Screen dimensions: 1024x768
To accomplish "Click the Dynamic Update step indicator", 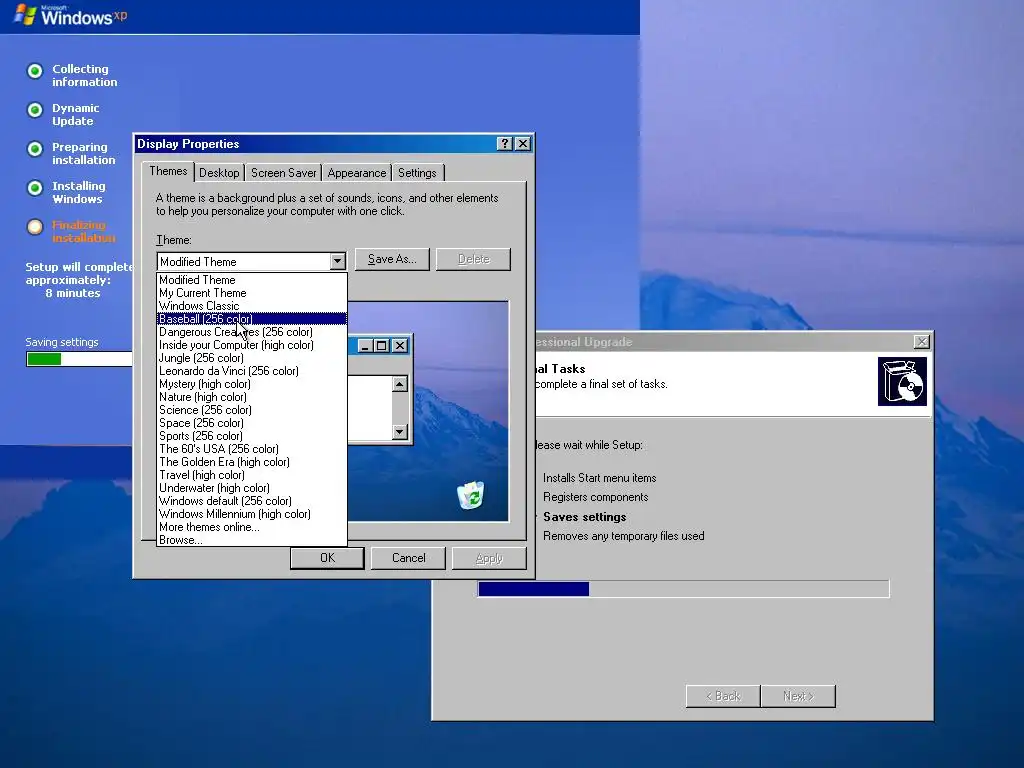I will 35,110.
